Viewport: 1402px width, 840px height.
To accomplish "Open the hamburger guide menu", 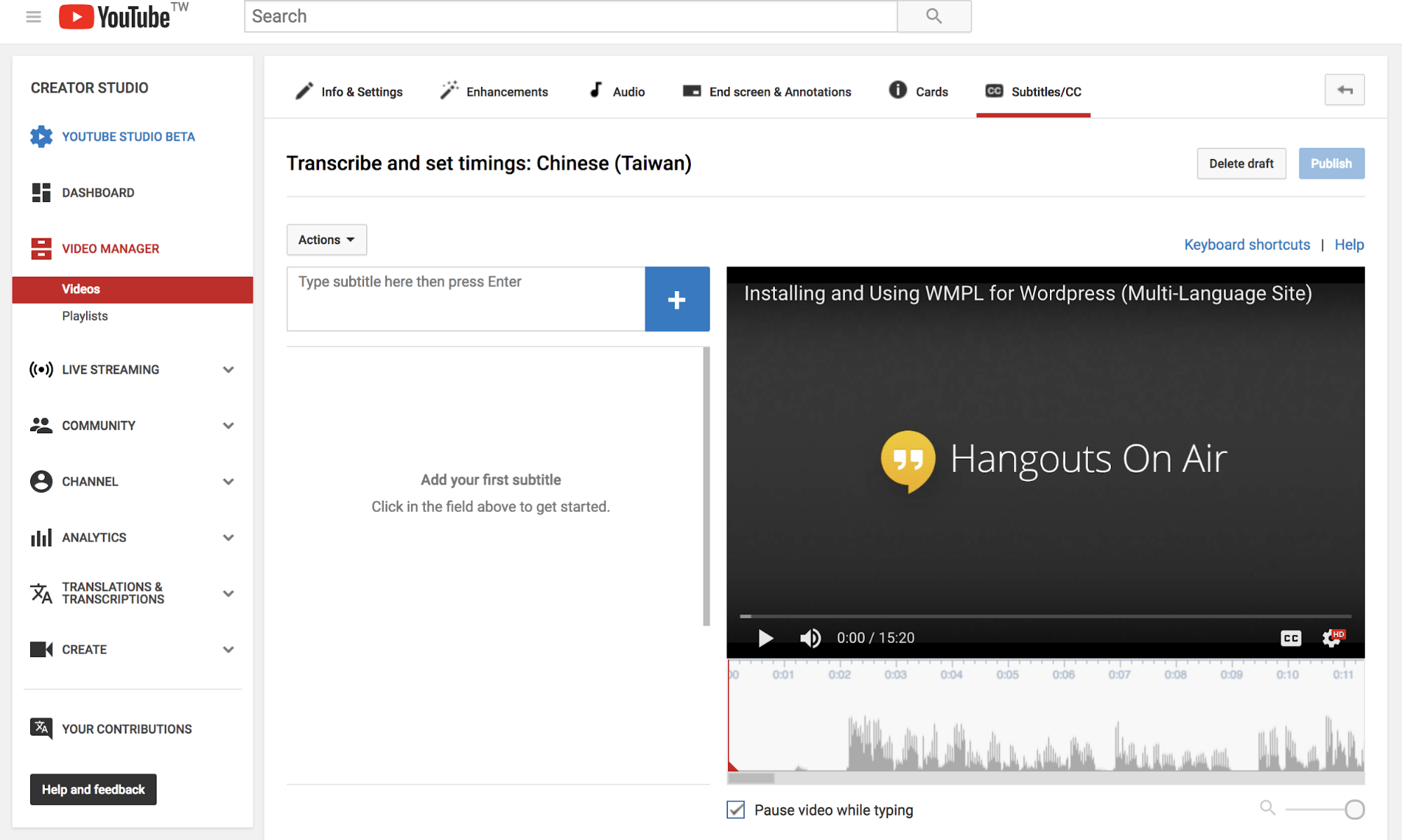I will [33, 16].
